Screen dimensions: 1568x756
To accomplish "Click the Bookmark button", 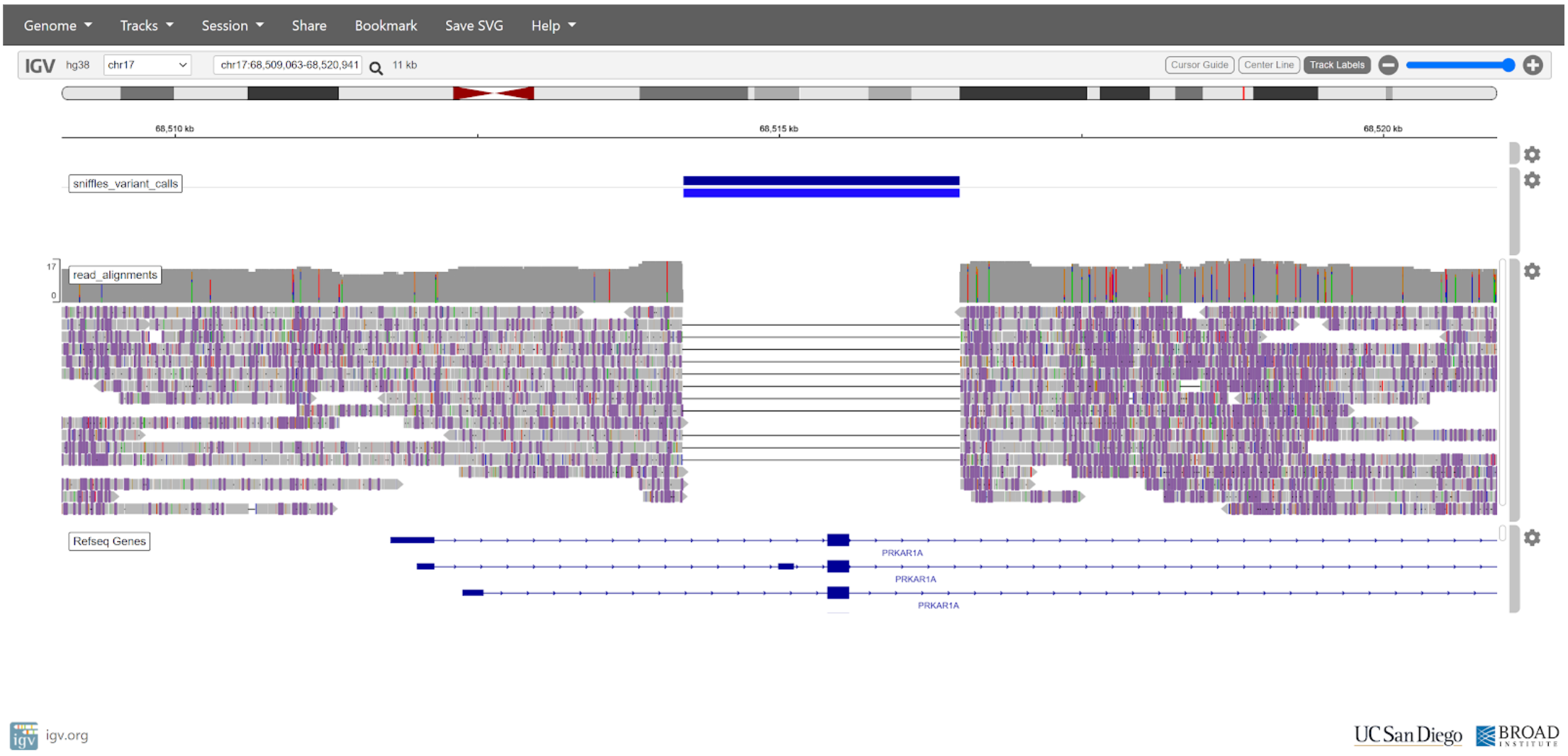I will click(386, 26).
